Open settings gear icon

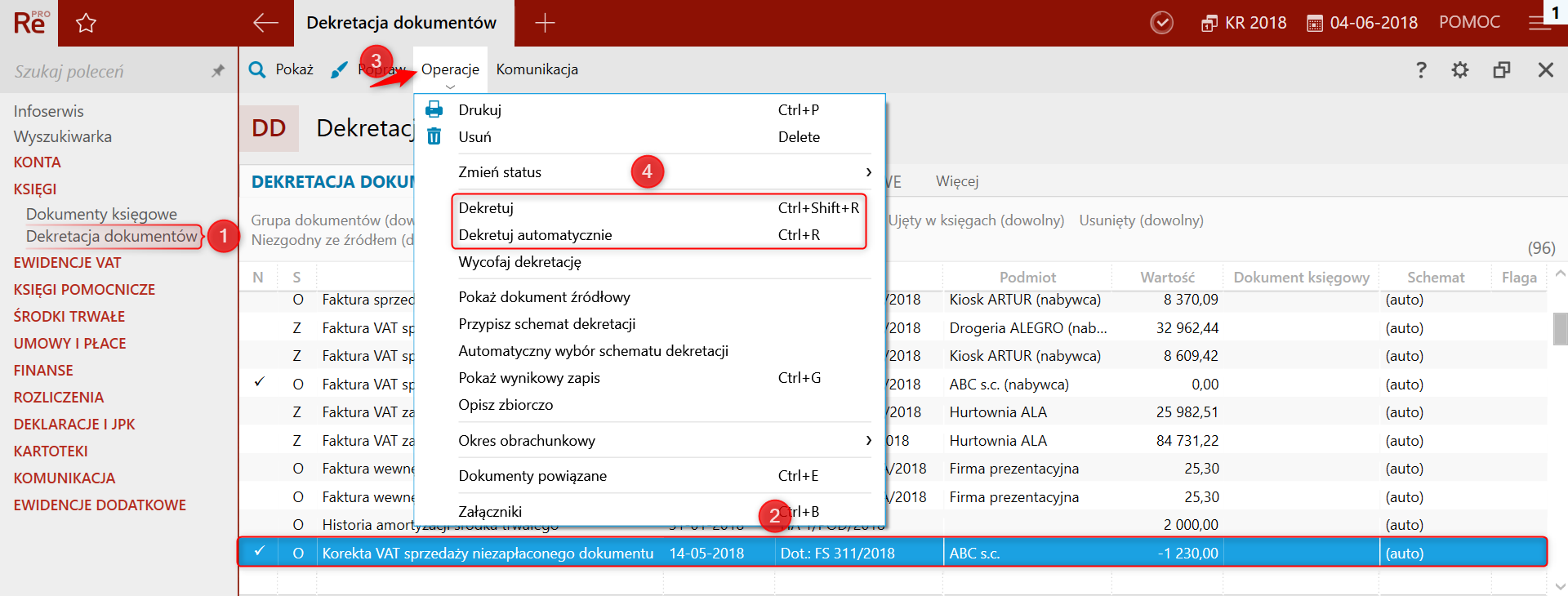coord(1460,70)
